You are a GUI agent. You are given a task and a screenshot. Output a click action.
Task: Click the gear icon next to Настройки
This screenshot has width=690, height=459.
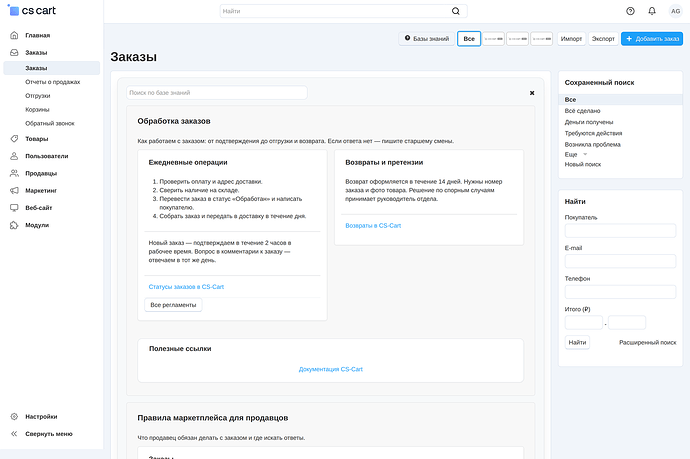pos(14,416)
